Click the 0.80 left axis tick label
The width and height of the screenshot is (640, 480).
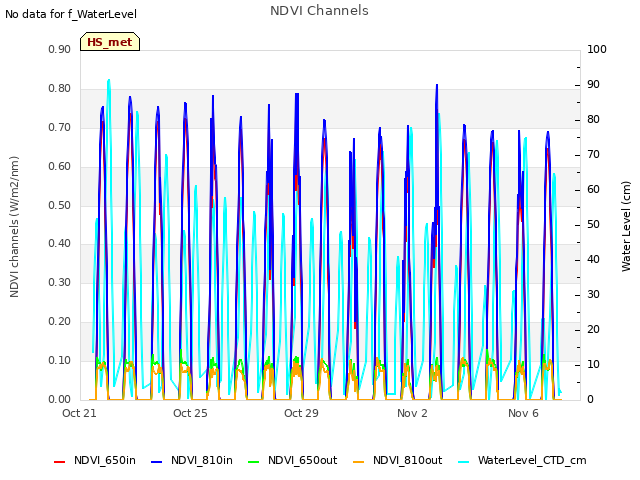(x=60, y=89)
